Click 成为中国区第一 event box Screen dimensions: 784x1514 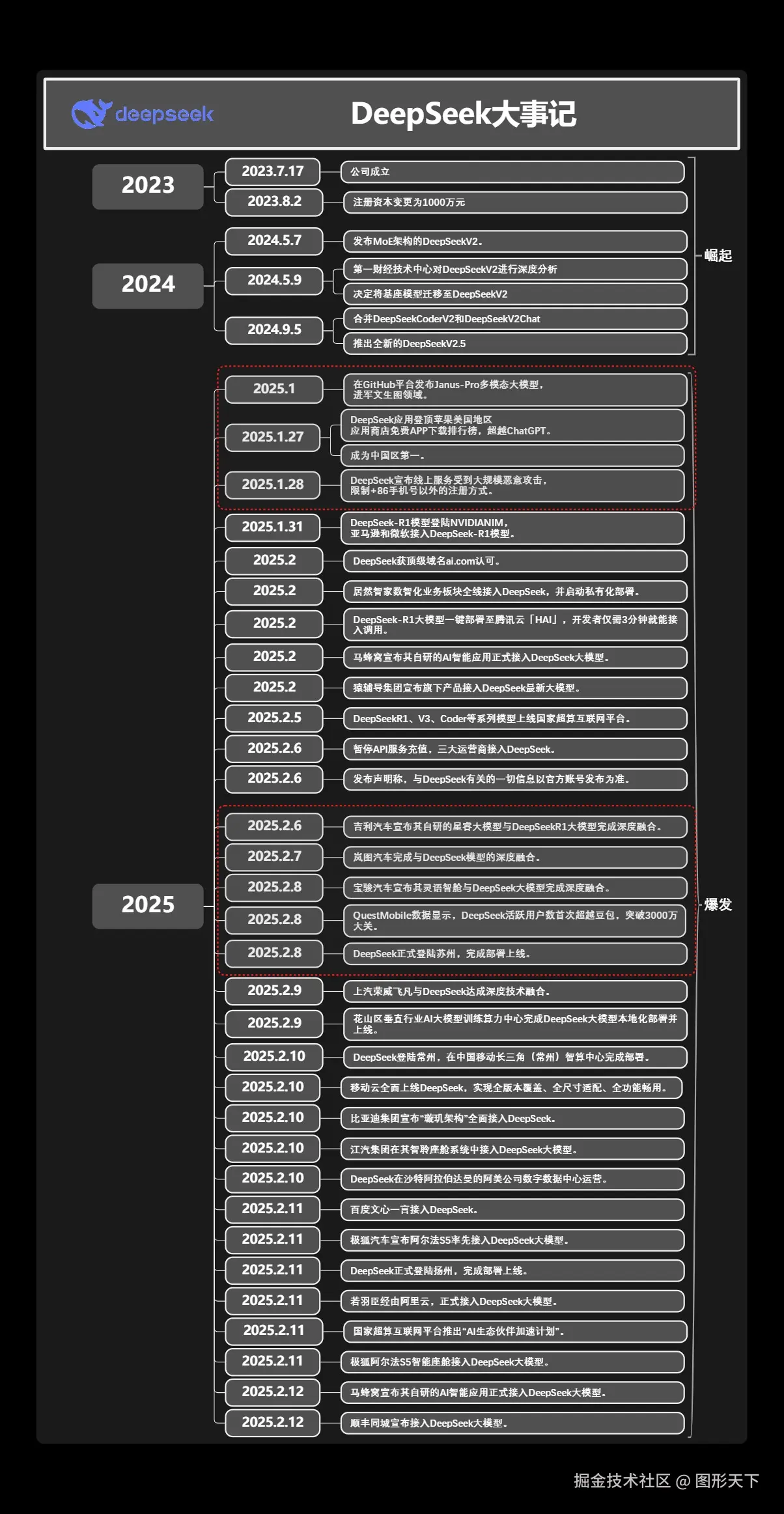pyautogui.click(x=512, y=456)
